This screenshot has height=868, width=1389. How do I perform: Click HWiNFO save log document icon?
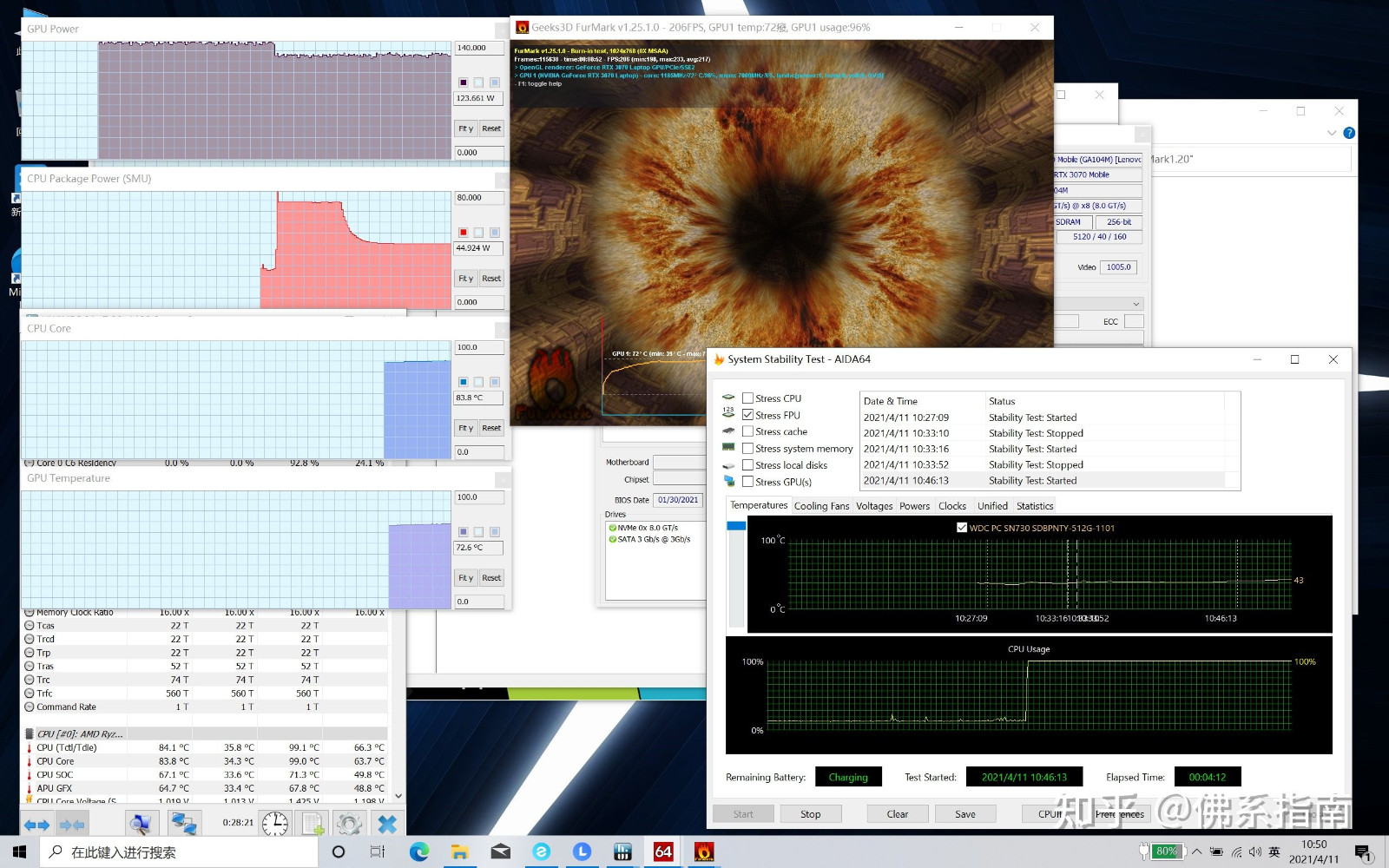tap(313, 824)
